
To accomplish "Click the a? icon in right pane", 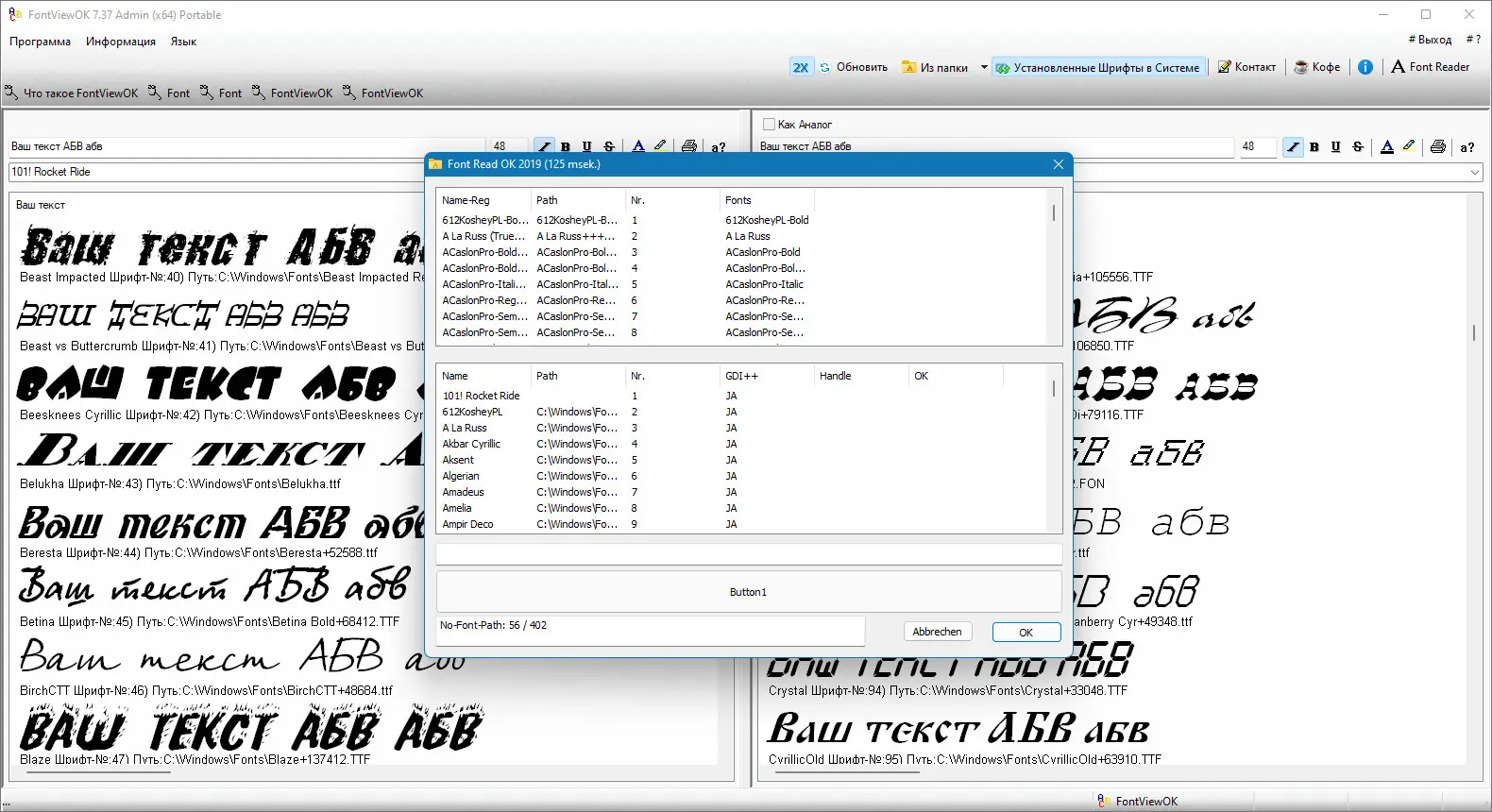I will [1467, 147].
